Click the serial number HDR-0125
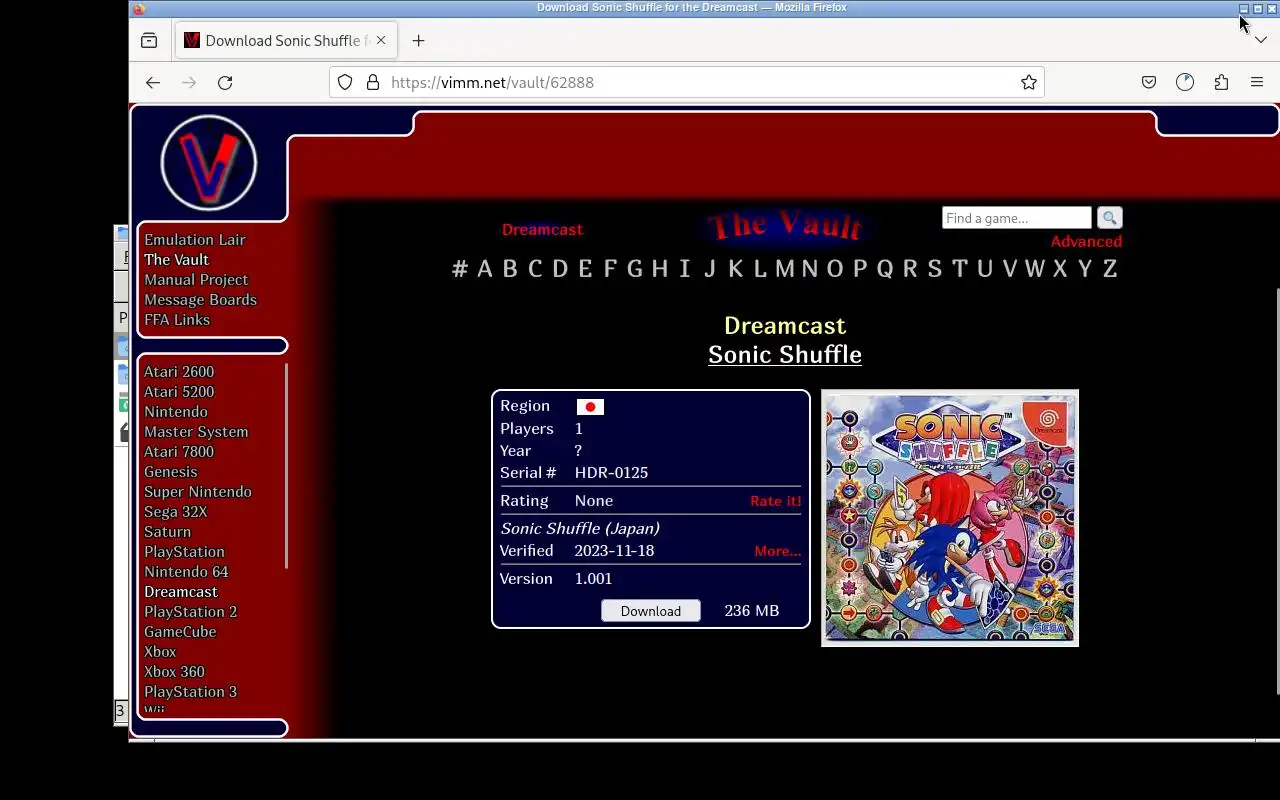The width and height of the screenshot is (1280, 800). point(611,473)
